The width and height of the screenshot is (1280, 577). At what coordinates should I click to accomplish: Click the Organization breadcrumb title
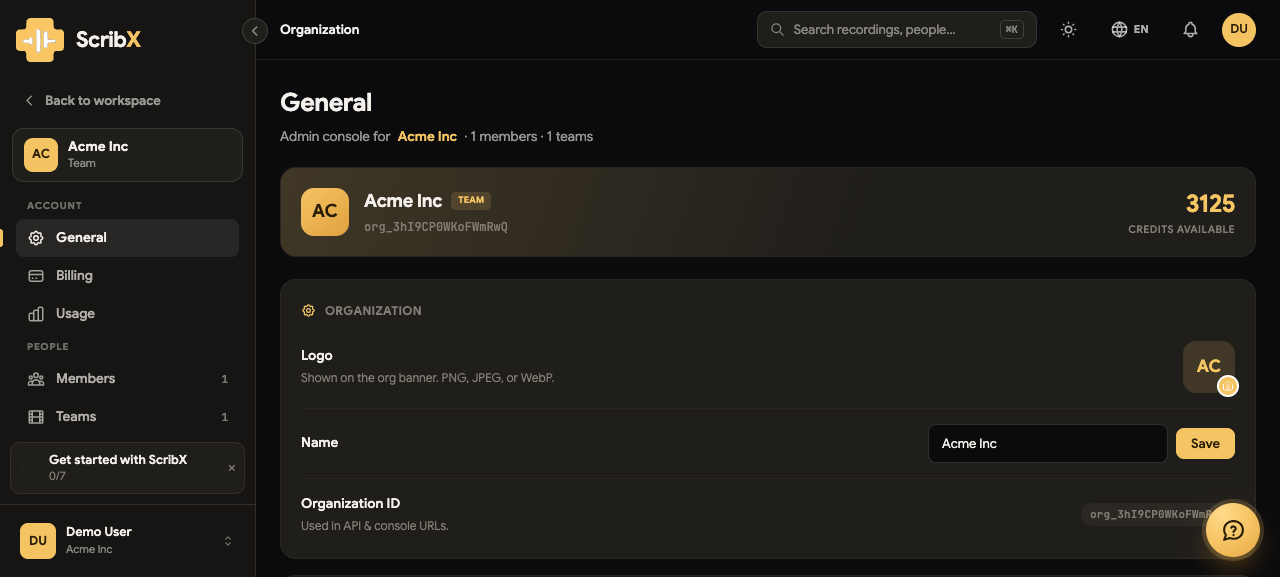point(320,30)
